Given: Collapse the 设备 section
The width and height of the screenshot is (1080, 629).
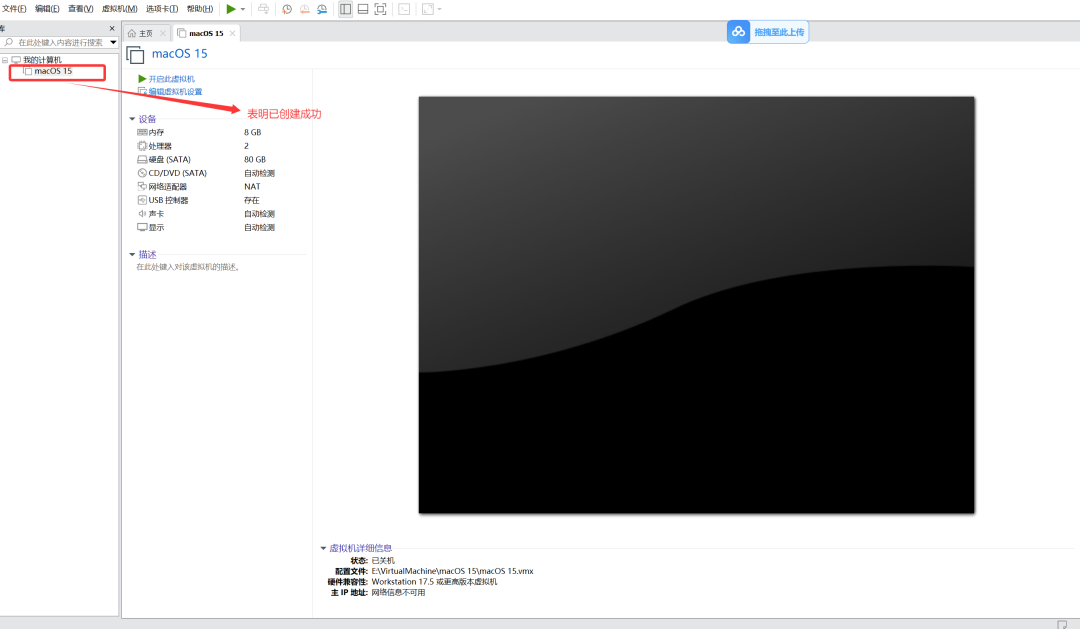Looking at the screenshot, I should tap(132, 119).
